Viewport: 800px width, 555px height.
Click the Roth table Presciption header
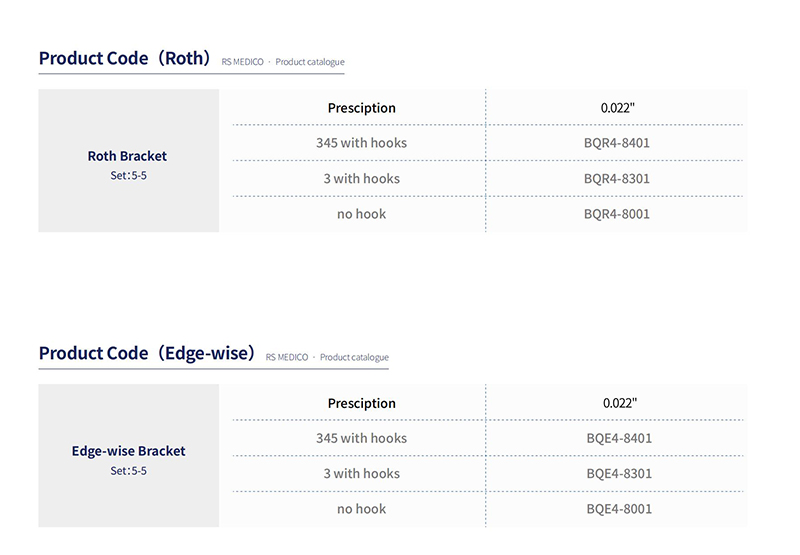(x=362, y=108)
